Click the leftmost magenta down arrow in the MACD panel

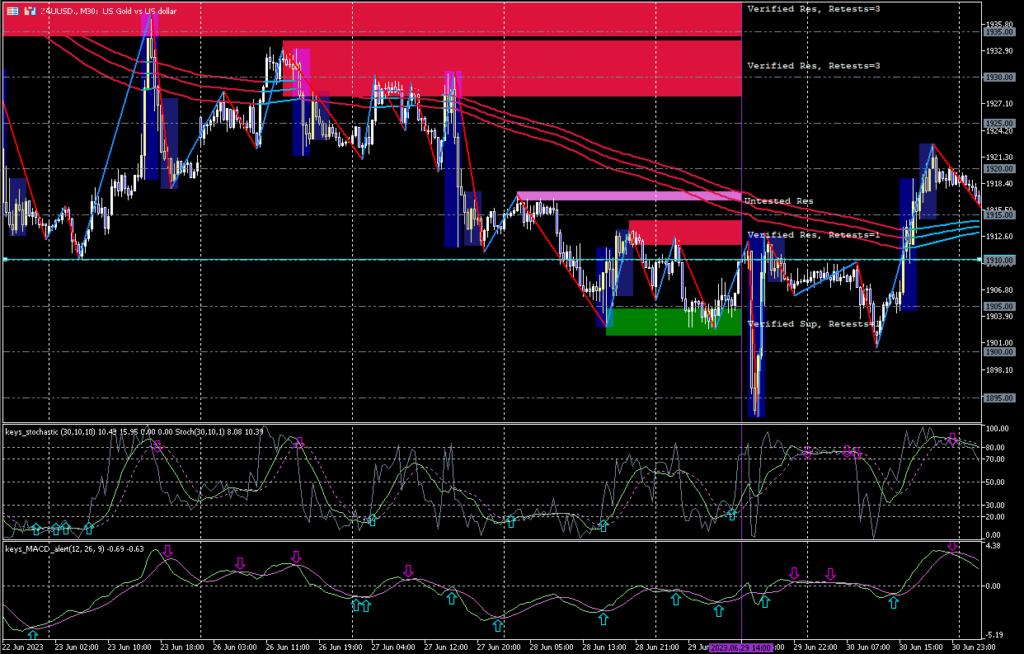coord(168,552)
